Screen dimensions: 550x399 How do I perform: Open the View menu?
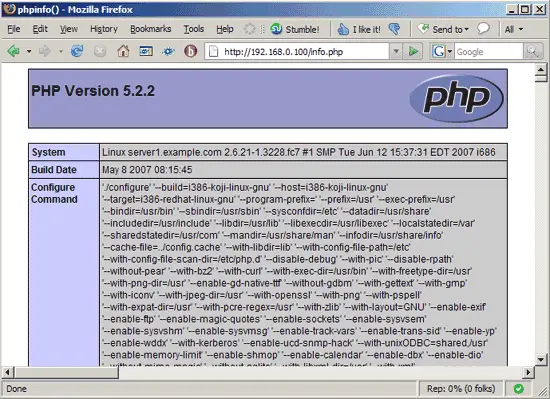coord(69,29)
